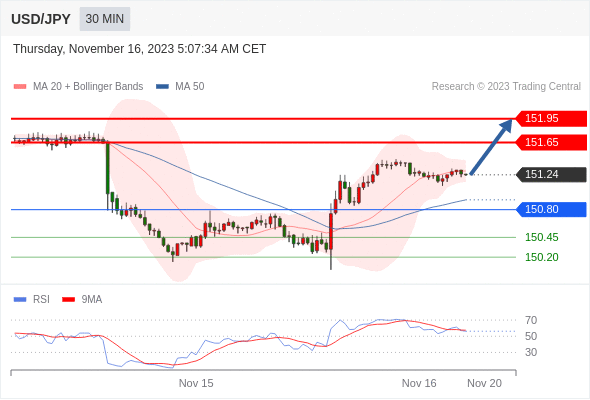
Task: Click the 151.65 red resistance label
Action: coord(551,143)
